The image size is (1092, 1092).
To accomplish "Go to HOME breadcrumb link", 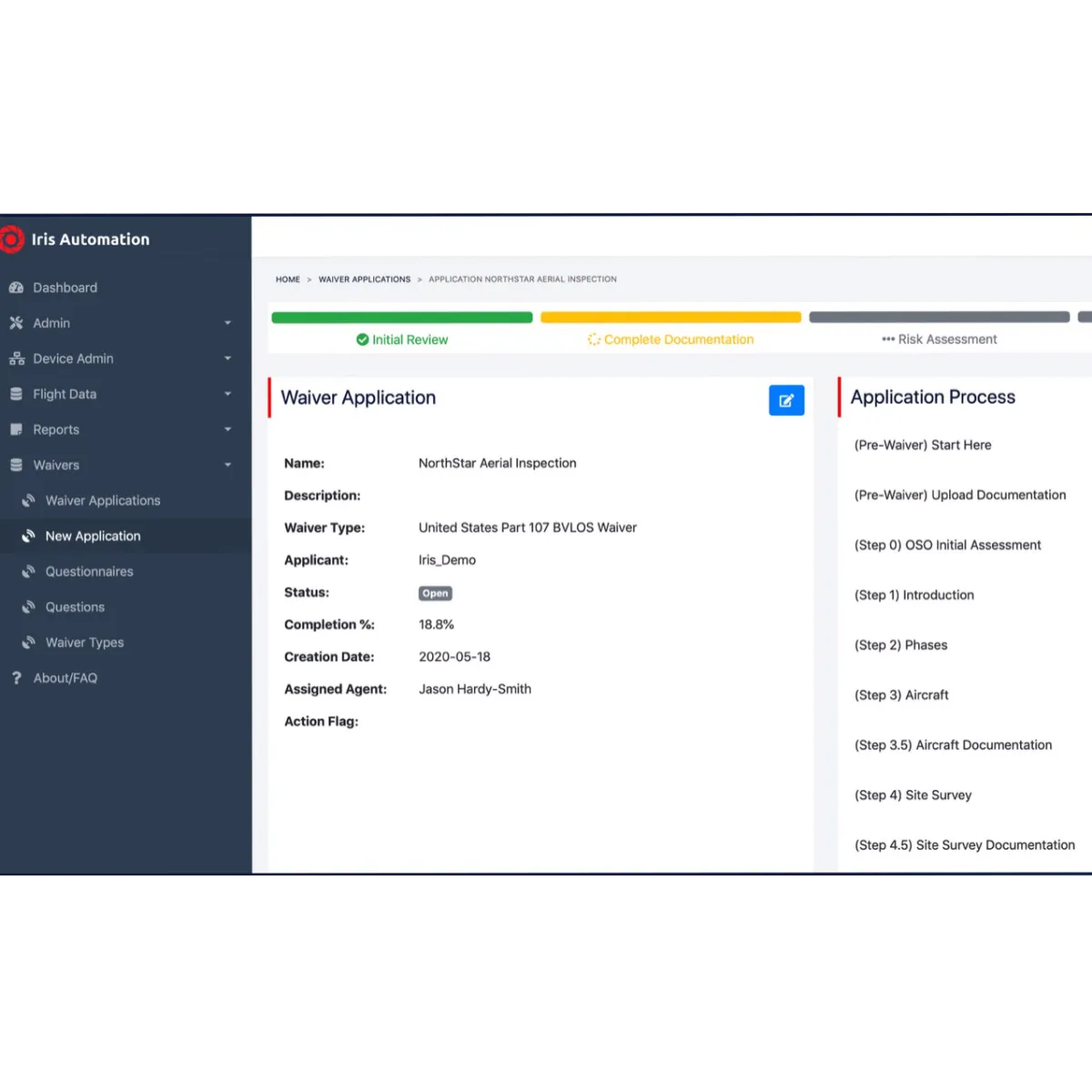I will pos(288,279).
